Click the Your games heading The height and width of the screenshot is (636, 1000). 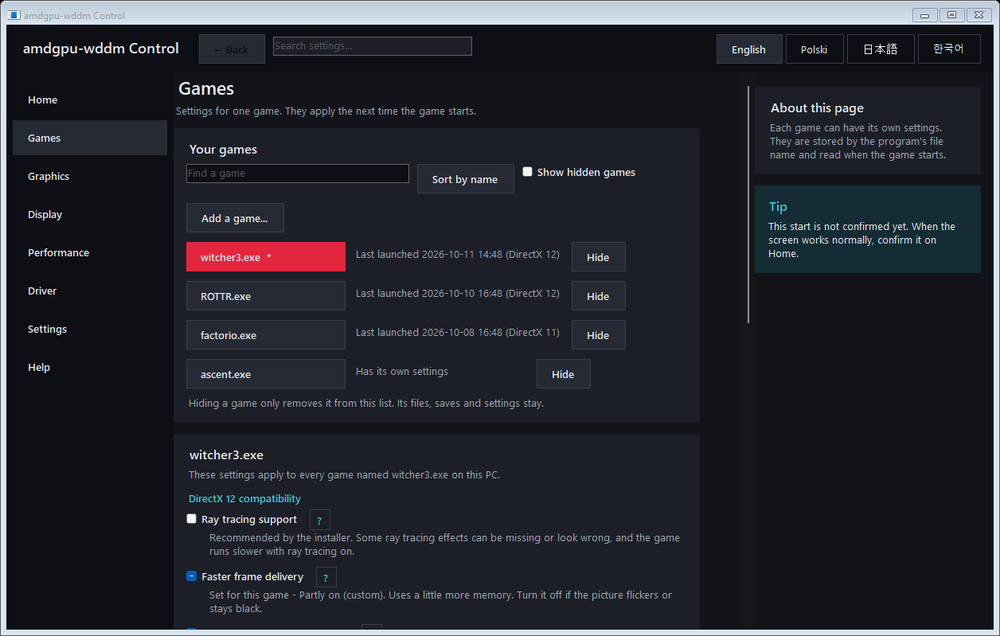click(223, 149)
